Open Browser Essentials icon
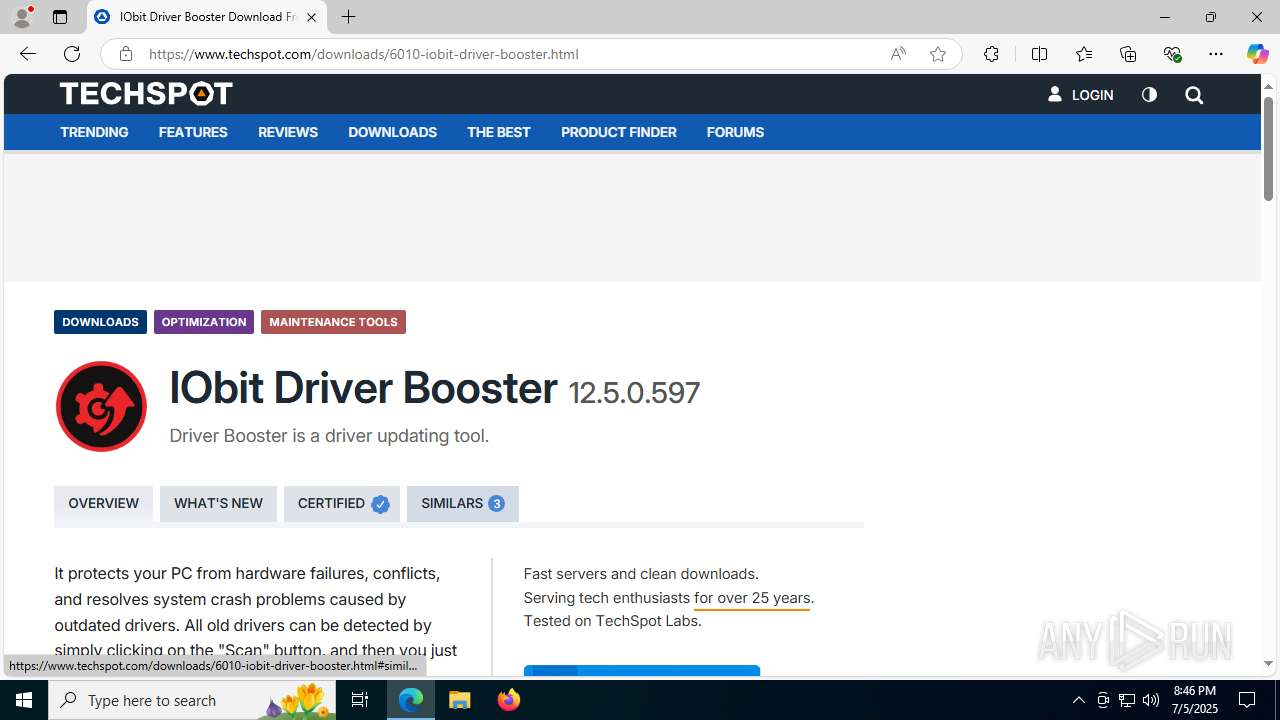This screenshot has height=720, width=1280. click(1172, 54)
